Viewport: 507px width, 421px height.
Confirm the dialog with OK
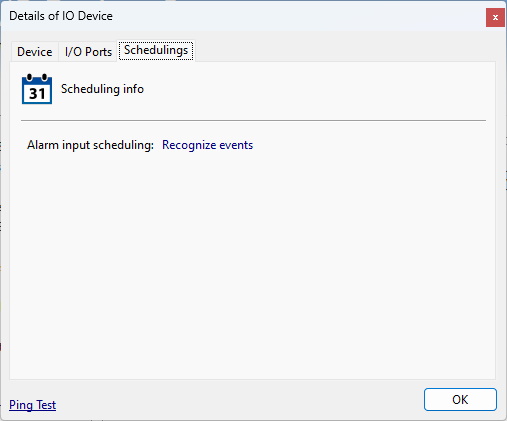point(460,399)
